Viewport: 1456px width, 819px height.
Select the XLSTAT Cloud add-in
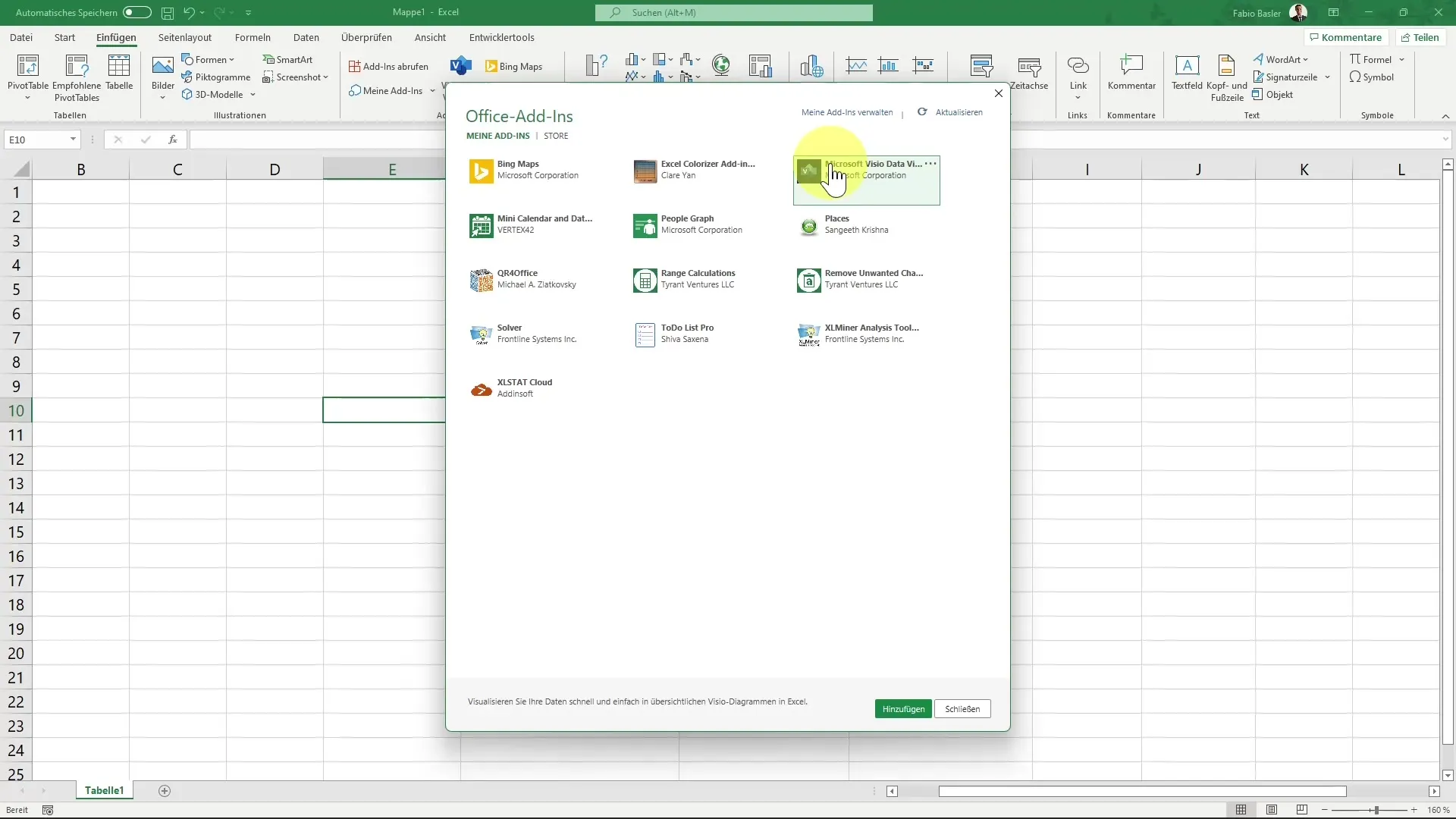(511, 389)
